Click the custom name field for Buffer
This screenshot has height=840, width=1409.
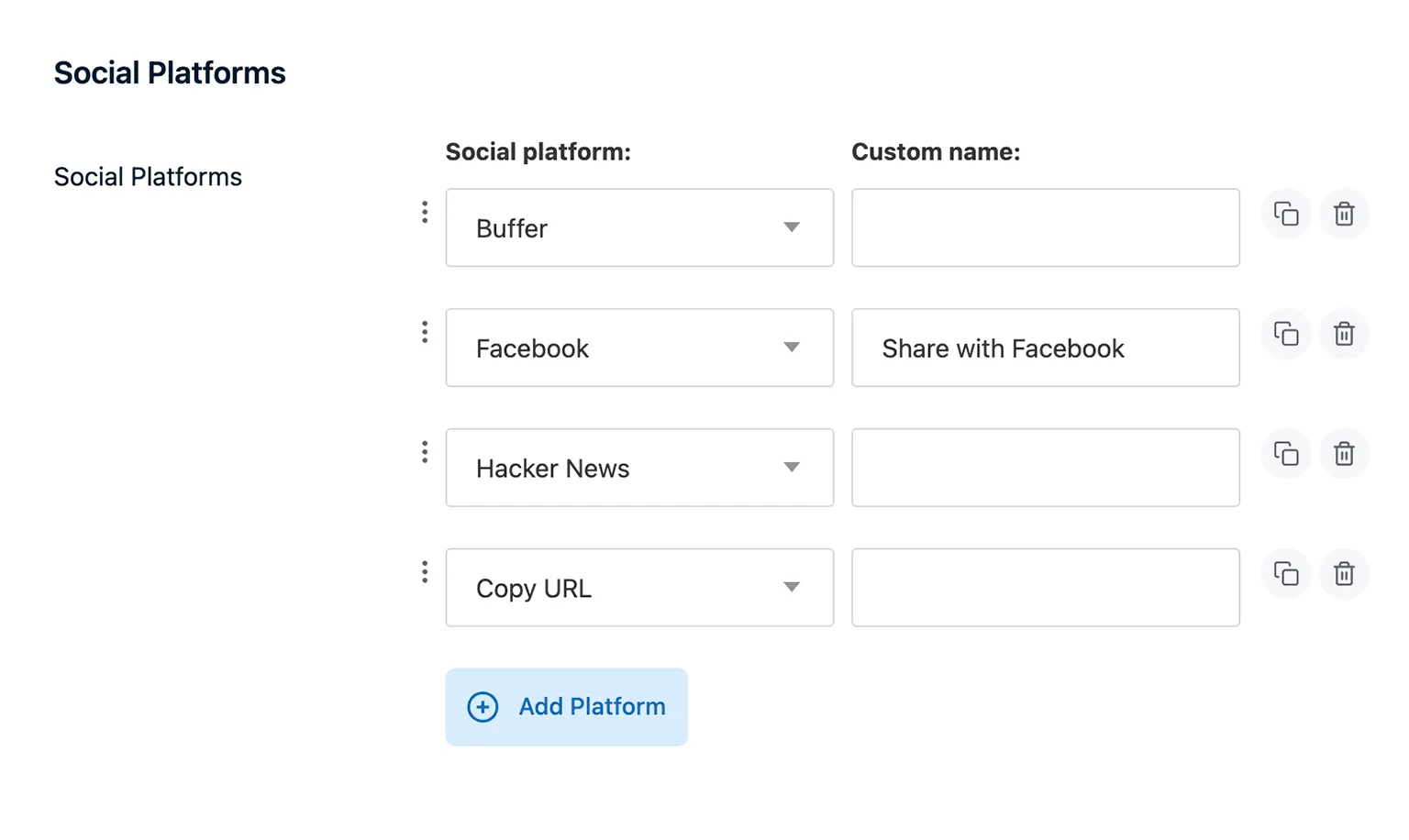pyautogui.click(x=1045, y=227)
